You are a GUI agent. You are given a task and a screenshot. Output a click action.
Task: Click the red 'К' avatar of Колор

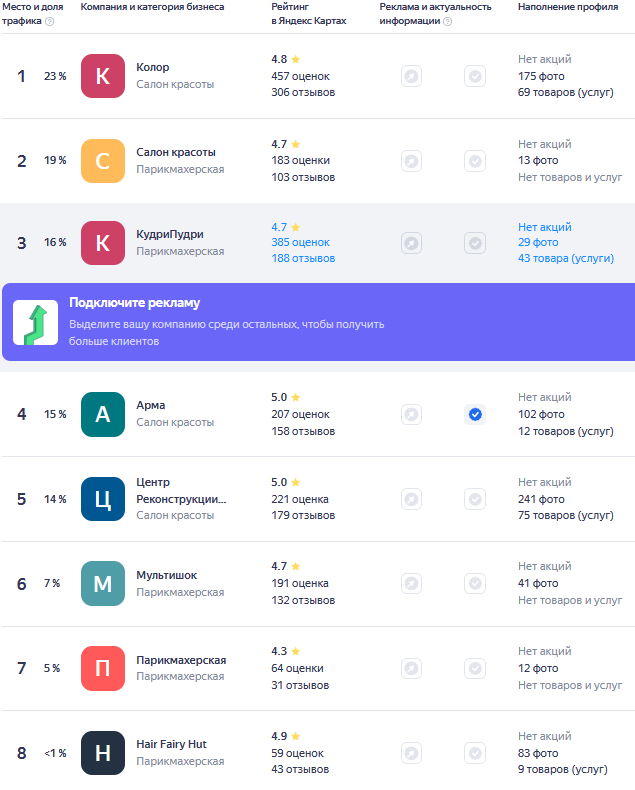[x=103, y=76]
